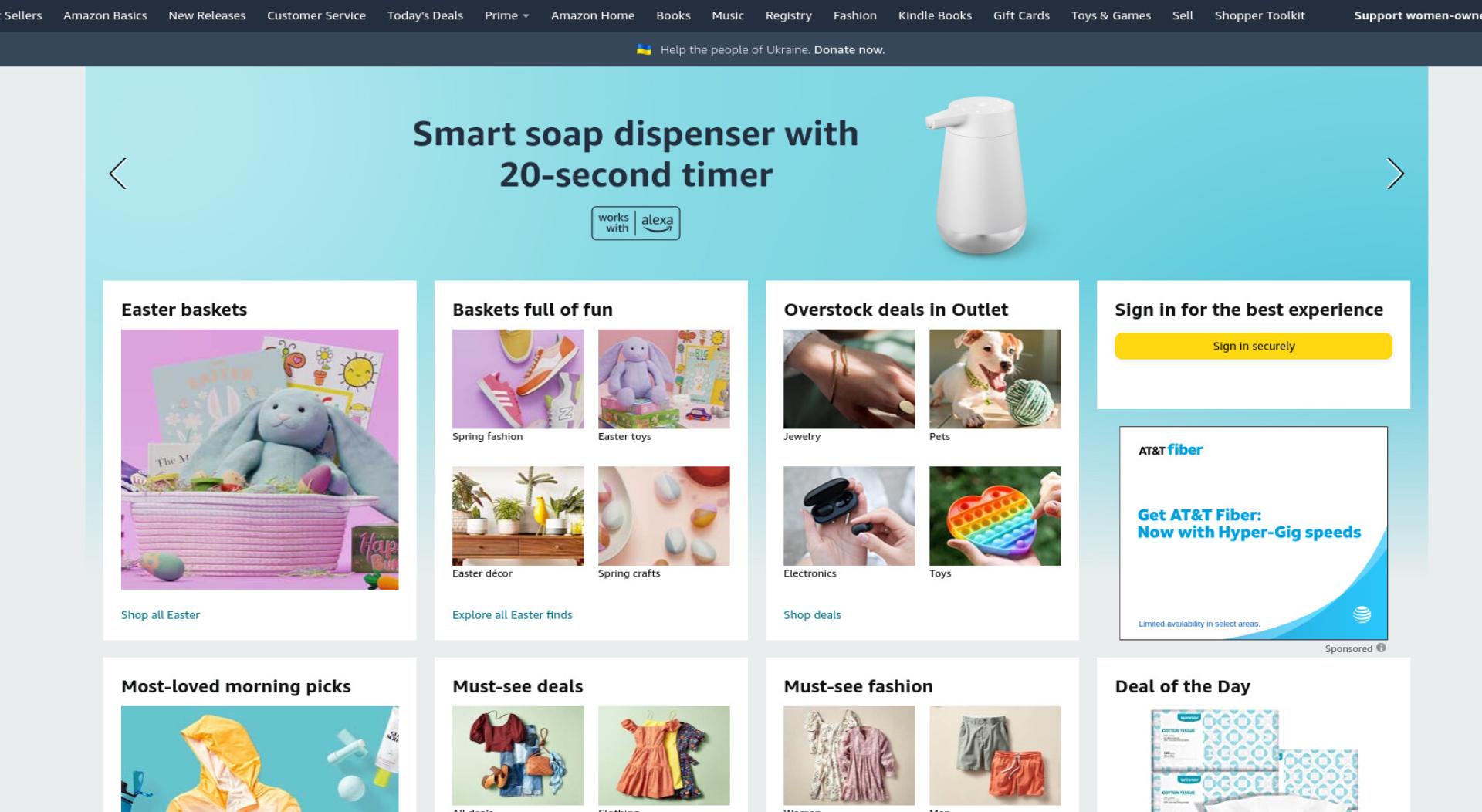
Task: Open the Easter baskets bunny image
Action: tap(259, 459)
